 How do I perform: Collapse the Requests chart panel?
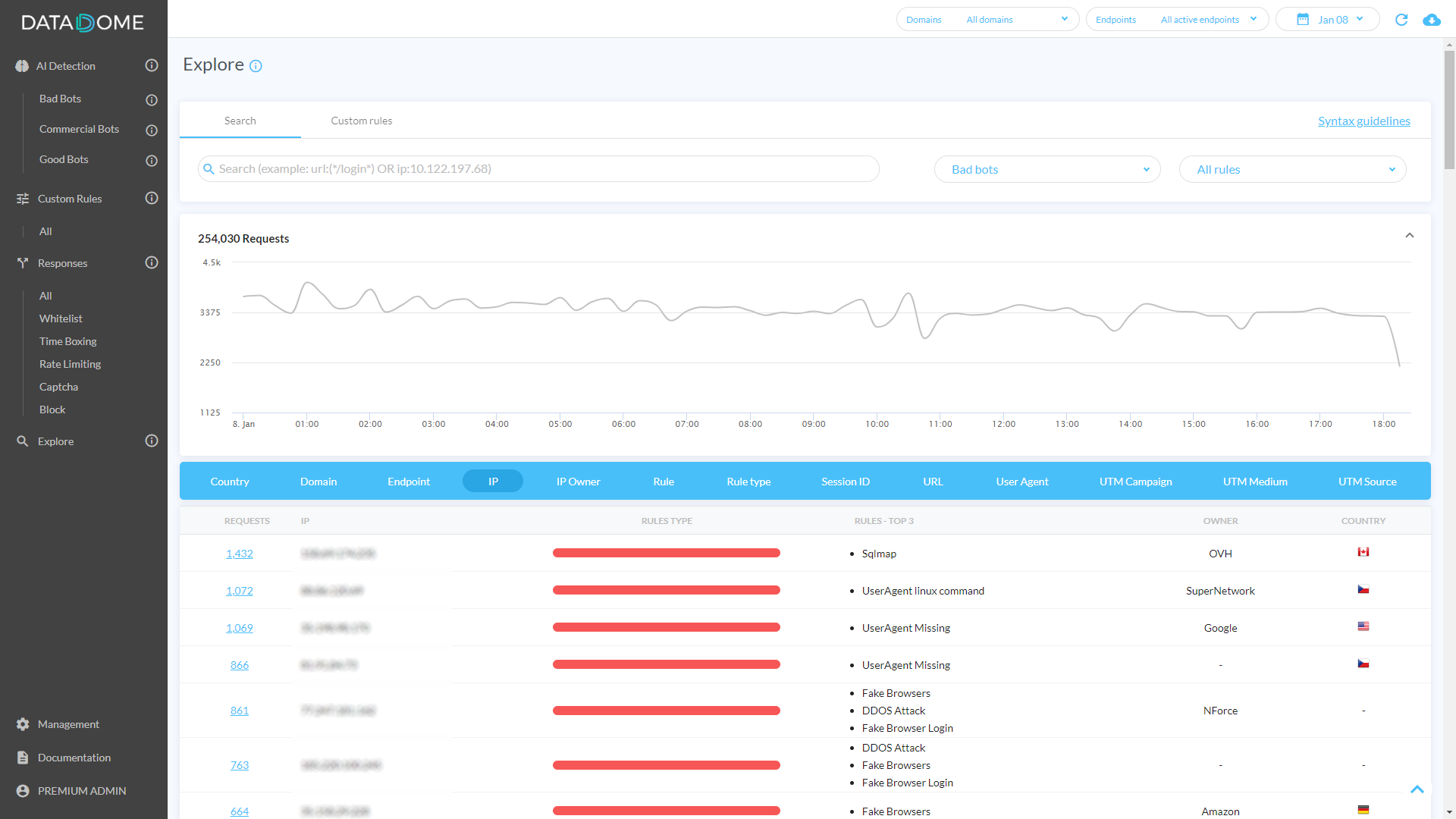coord(1409,235)
